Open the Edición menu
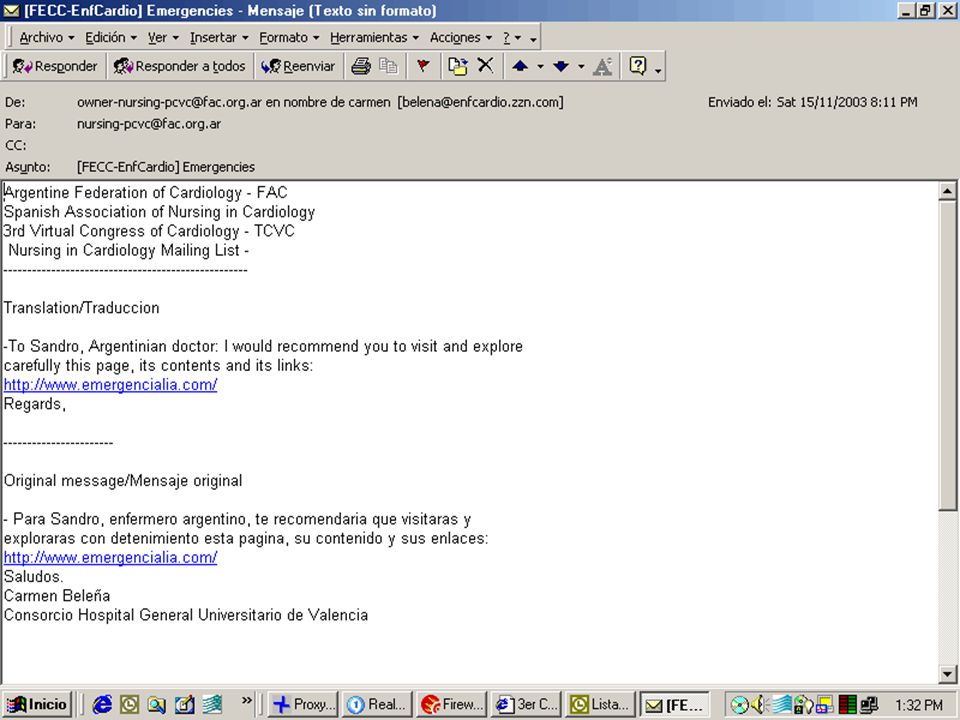This screenshot has height=720, width=960. [x=111, y=37]
